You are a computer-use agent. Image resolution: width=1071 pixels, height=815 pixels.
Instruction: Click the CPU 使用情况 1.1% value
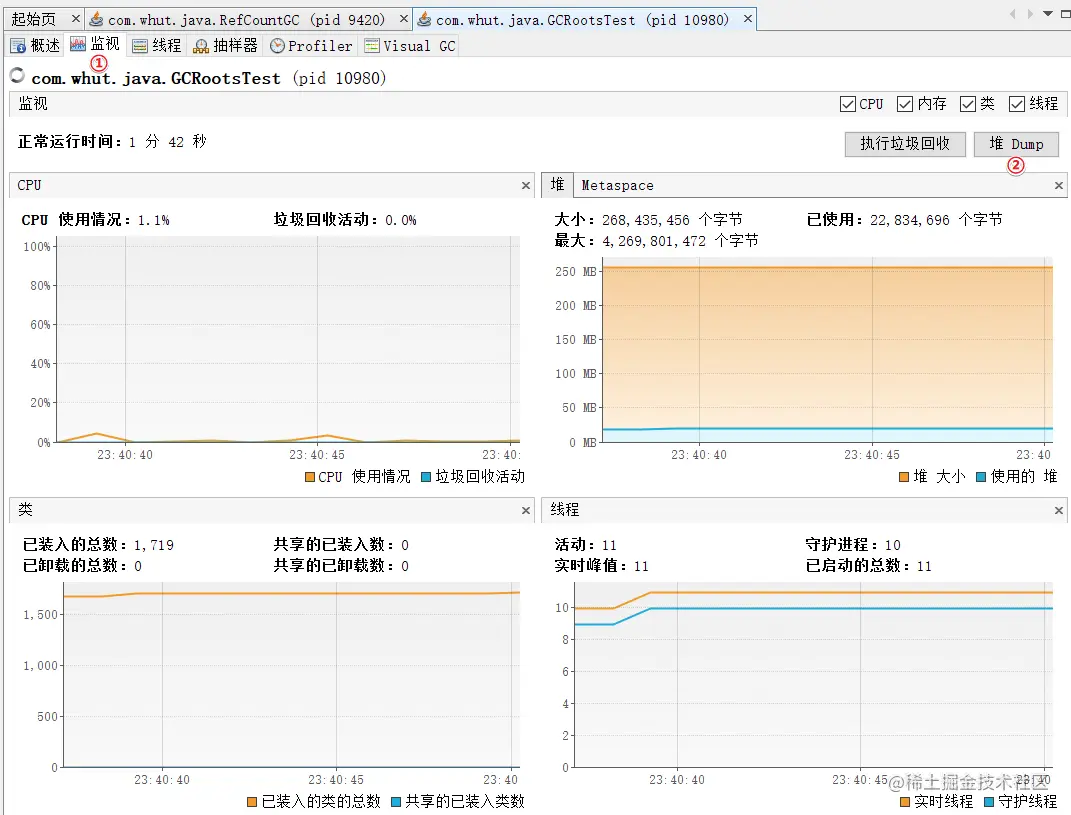[154, 220]
